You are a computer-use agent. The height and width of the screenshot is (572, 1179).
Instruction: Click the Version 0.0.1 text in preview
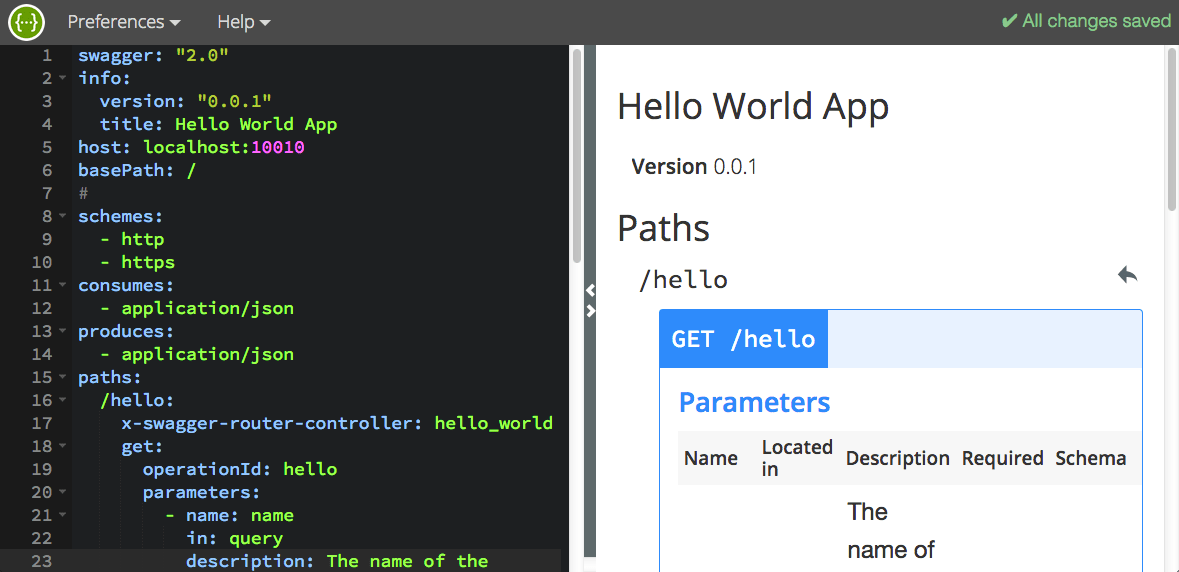pos(694,166)
